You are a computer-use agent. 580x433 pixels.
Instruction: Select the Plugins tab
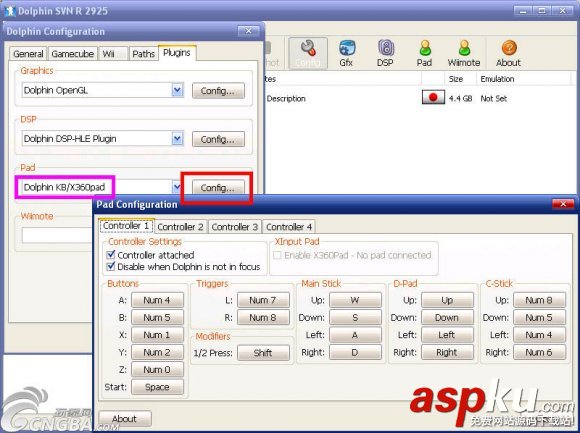[x=177, y=53]
